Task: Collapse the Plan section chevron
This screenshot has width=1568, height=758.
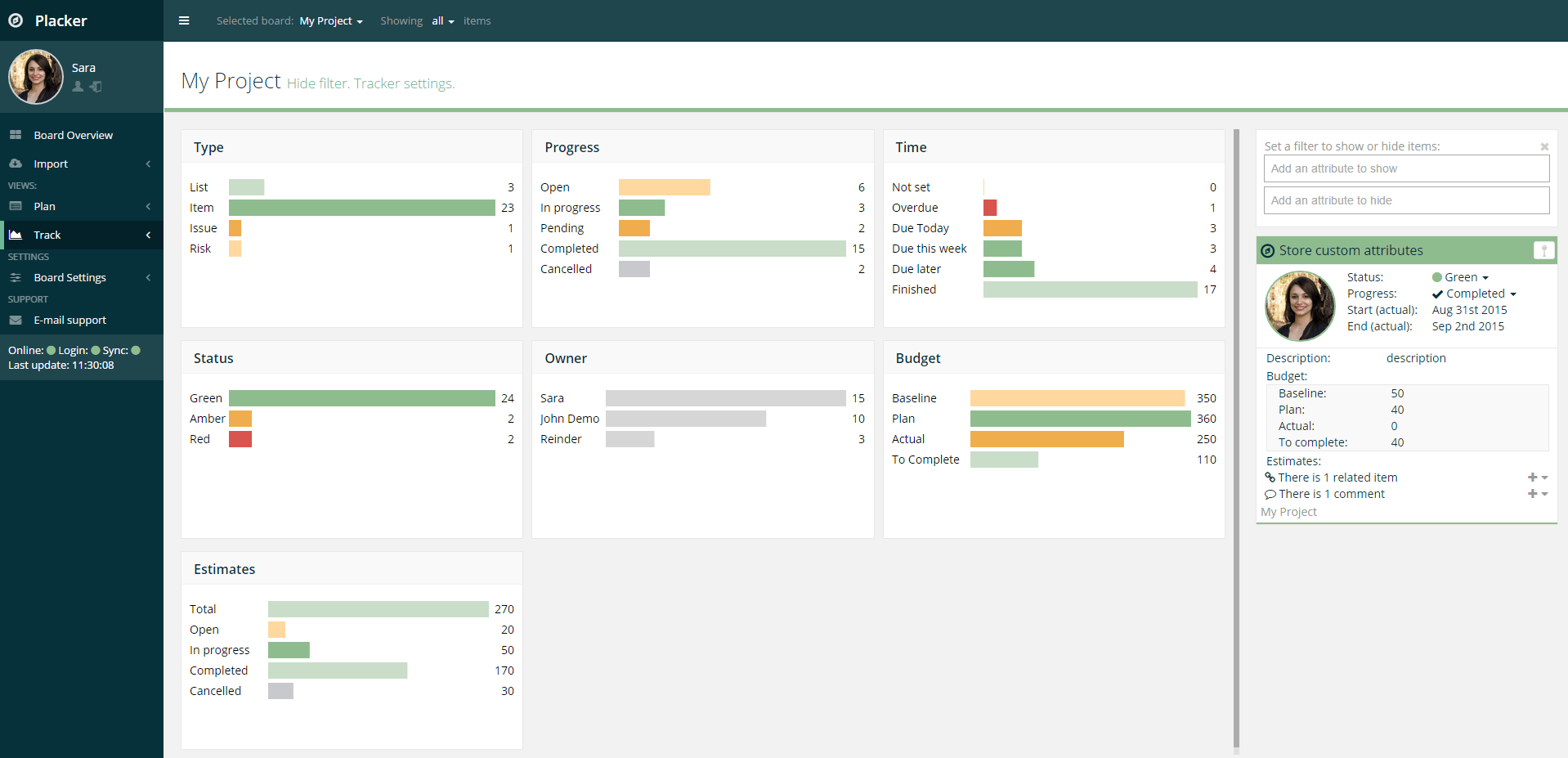Action: [x=148, y=206]
